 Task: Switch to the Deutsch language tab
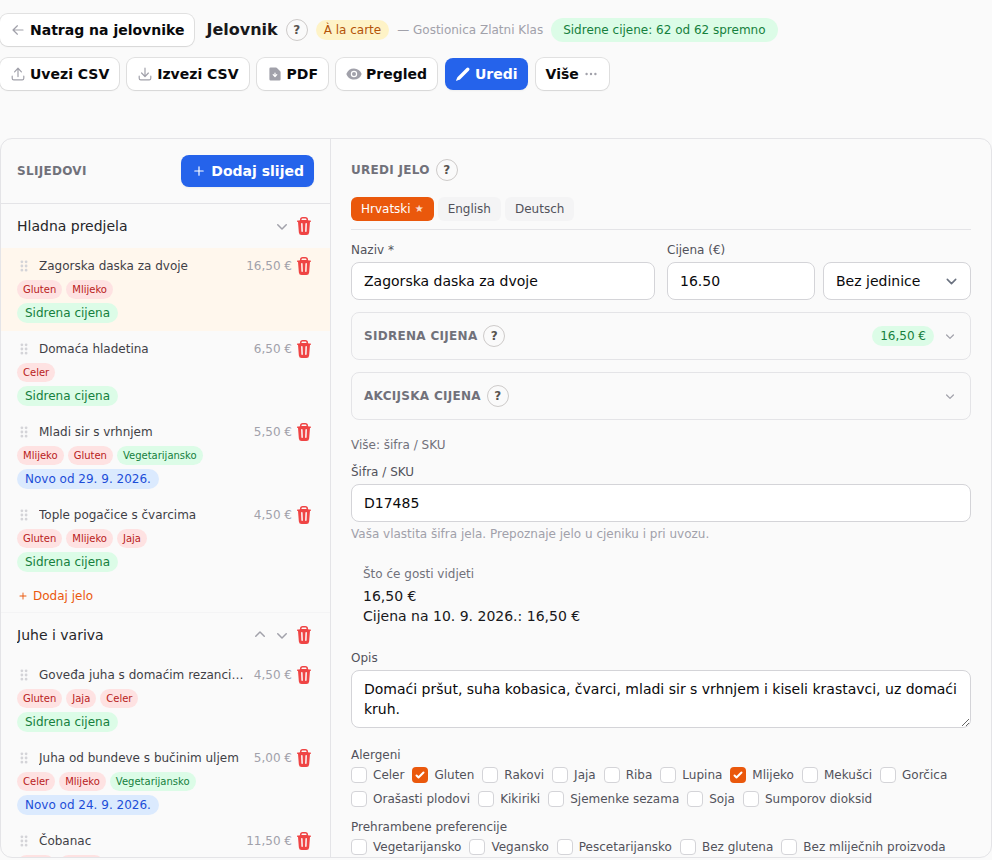(539, 209)
